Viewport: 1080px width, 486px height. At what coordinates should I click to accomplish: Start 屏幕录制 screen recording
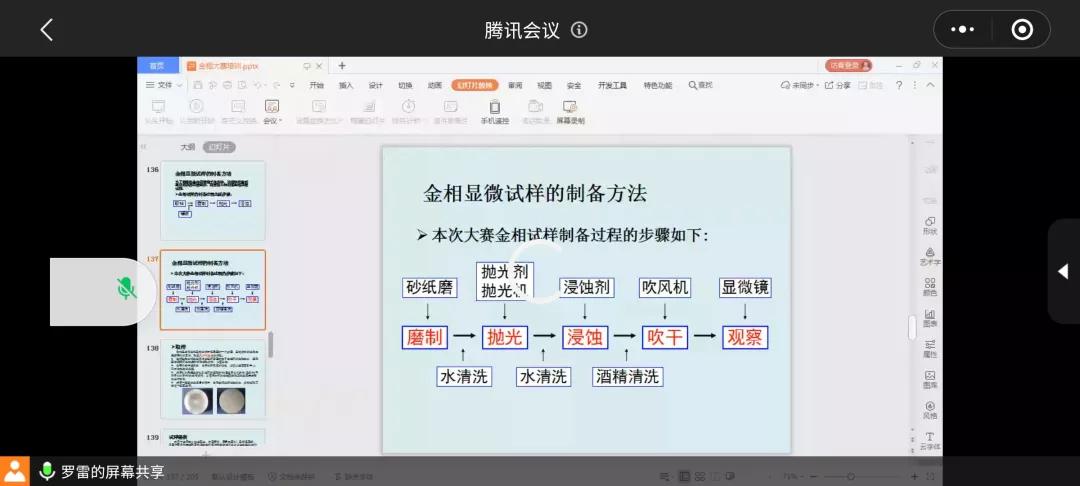pyautogui.click(x=570, y=111)
